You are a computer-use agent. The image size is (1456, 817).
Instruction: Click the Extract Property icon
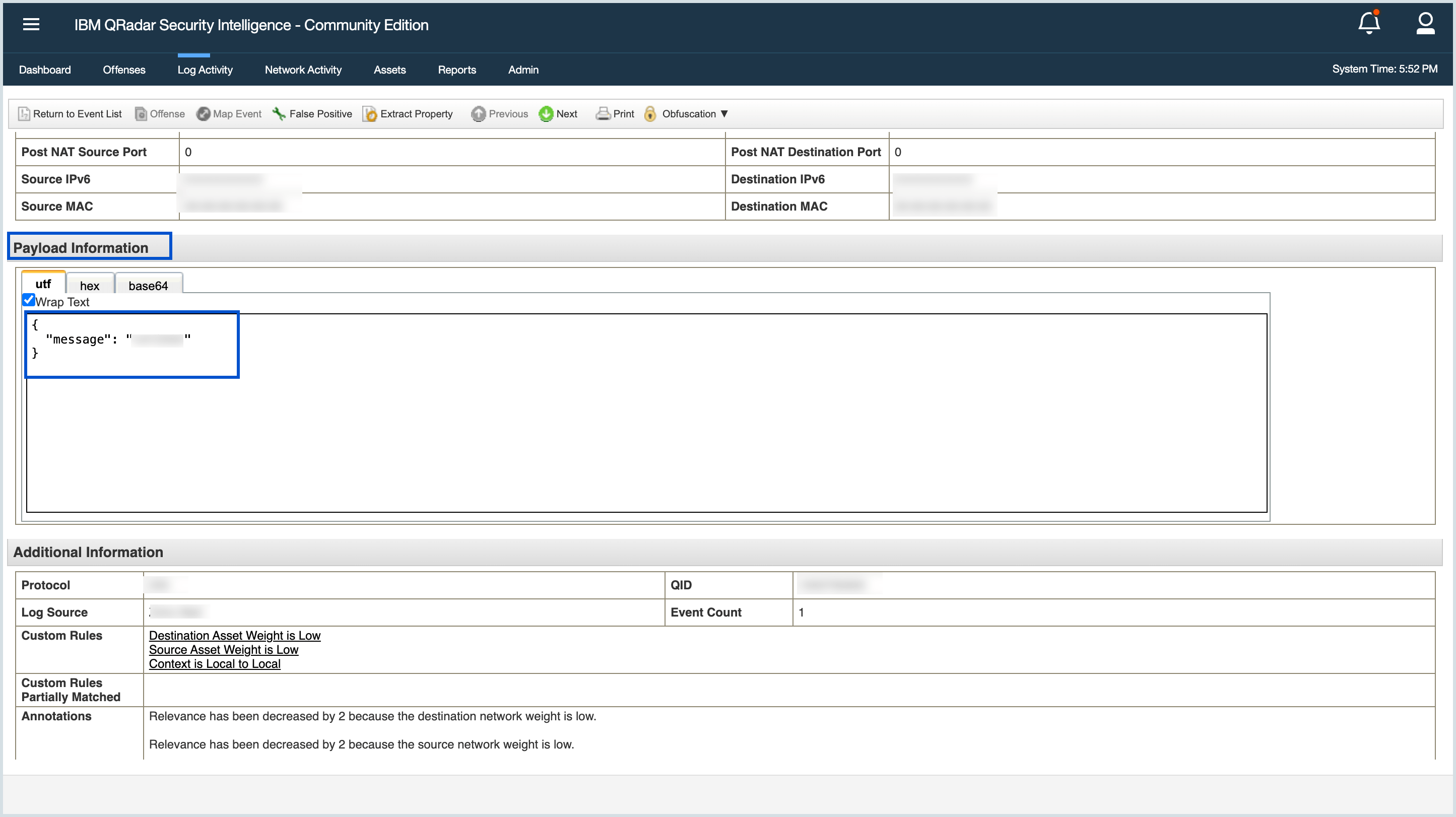coord(370,113)
